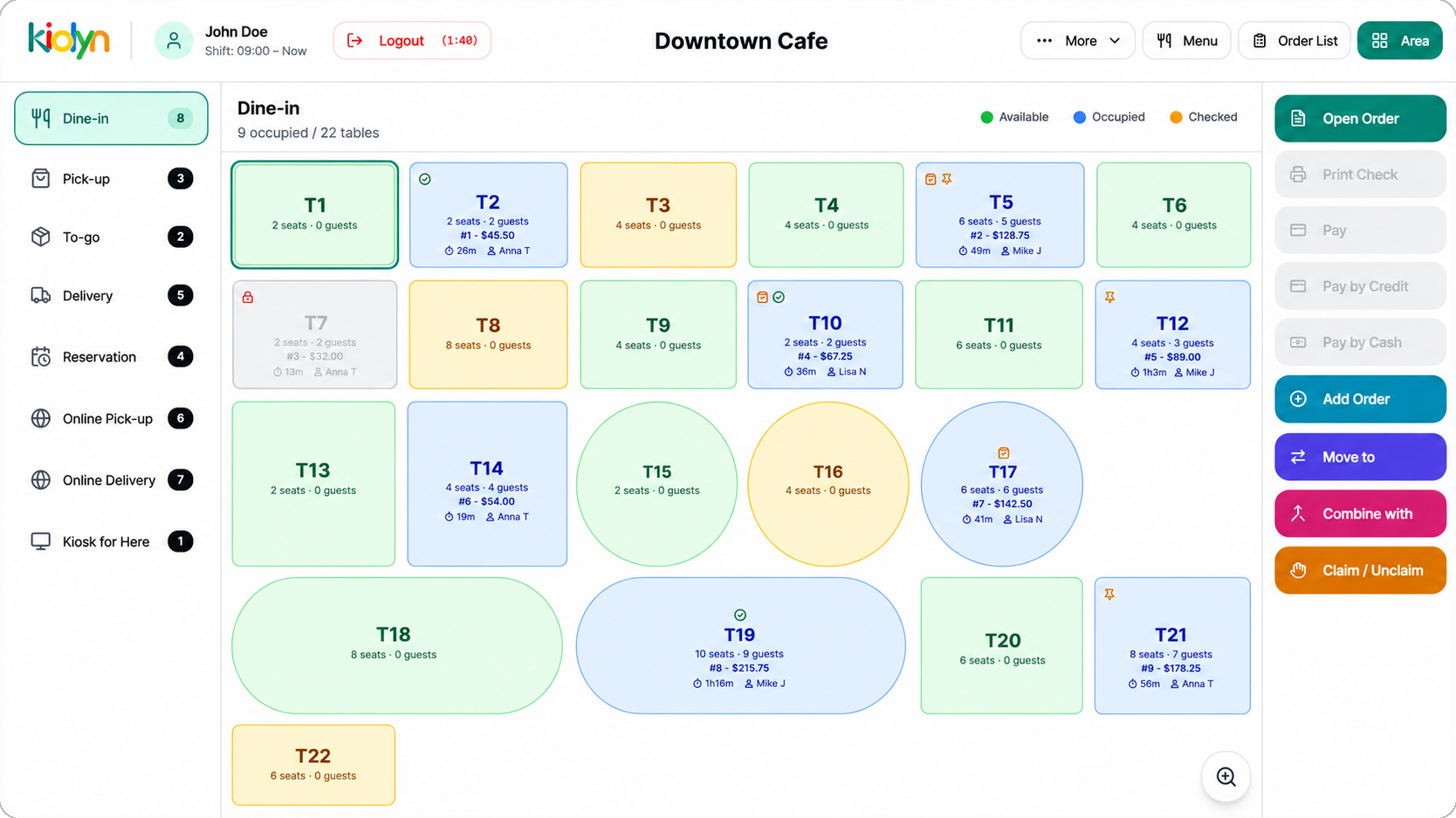The width and height of the screenshot is (1456, 818).
Task: Click the Reservation calendar icon
Action: (x=40, y=356)
